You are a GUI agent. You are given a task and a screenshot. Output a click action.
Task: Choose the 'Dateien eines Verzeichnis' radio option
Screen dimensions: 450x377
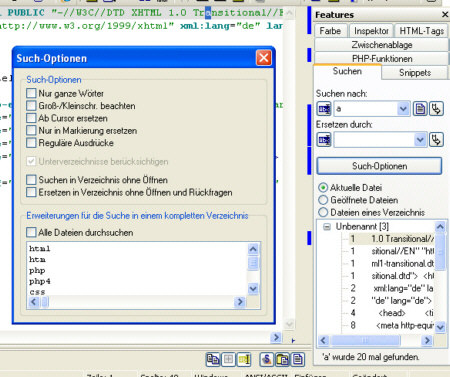coord(323,212)
